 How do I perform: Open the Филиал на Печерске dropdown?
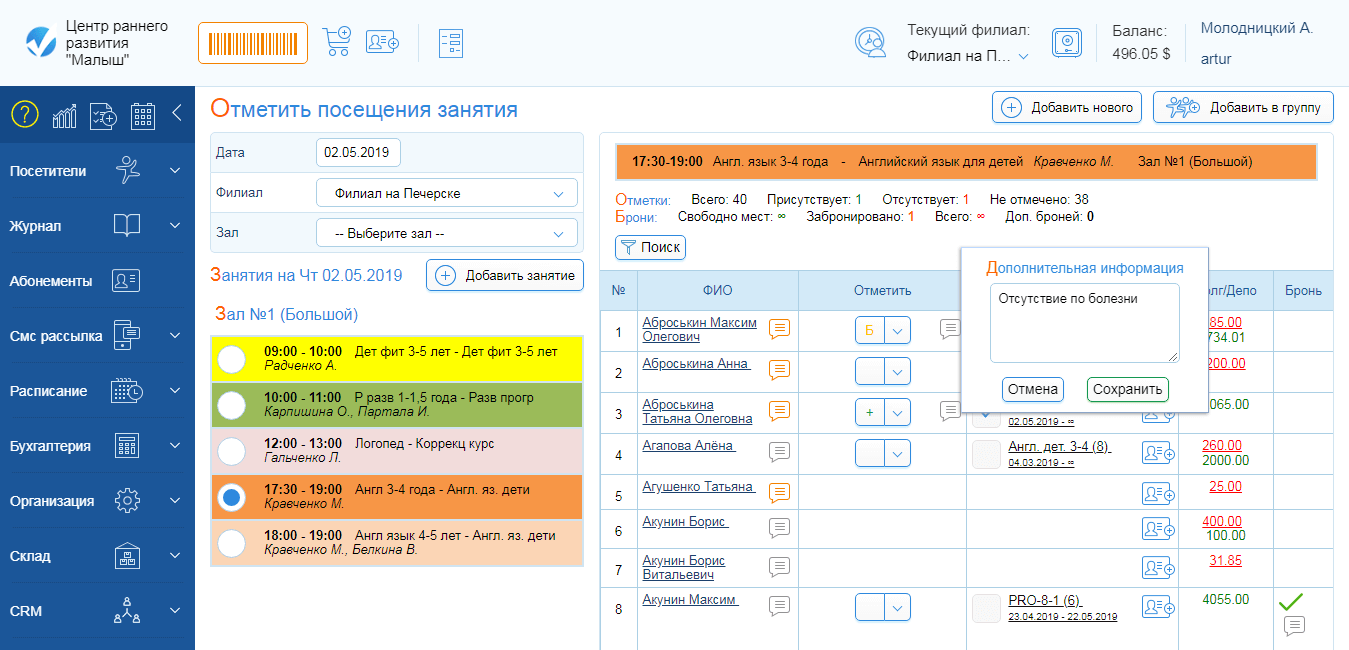pos(447,193)
